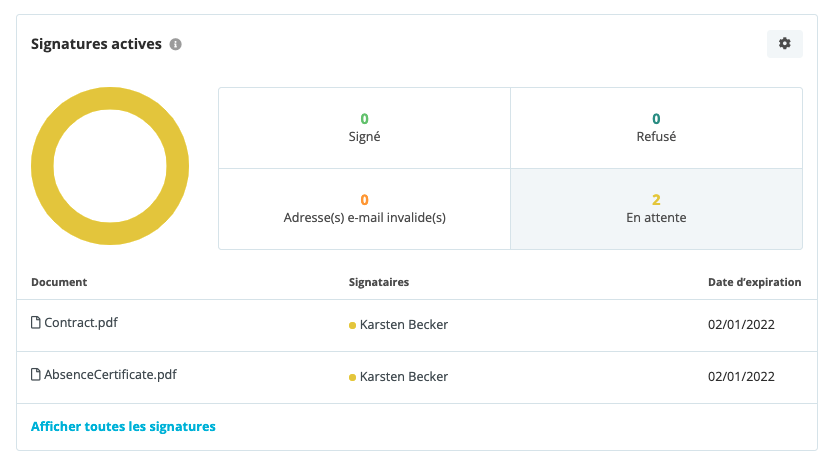The image size is (831, 468).
Task: Select the Signé status tile
Action: coord(365,128)
